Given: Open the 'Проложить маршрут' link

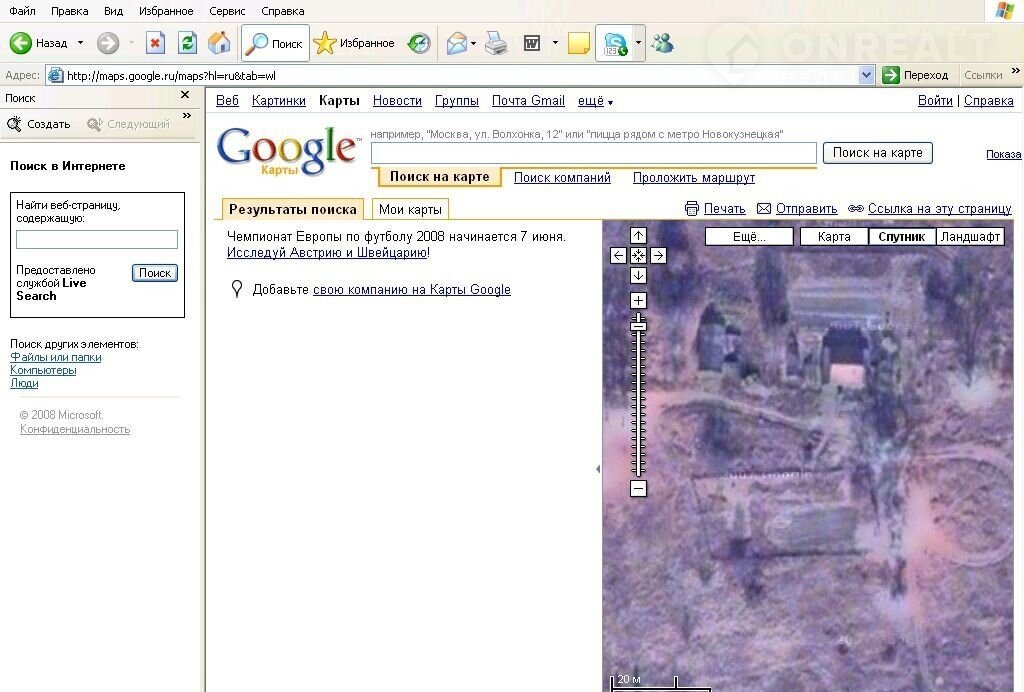Looking at the screenshot, I should [x=693, y=178].
